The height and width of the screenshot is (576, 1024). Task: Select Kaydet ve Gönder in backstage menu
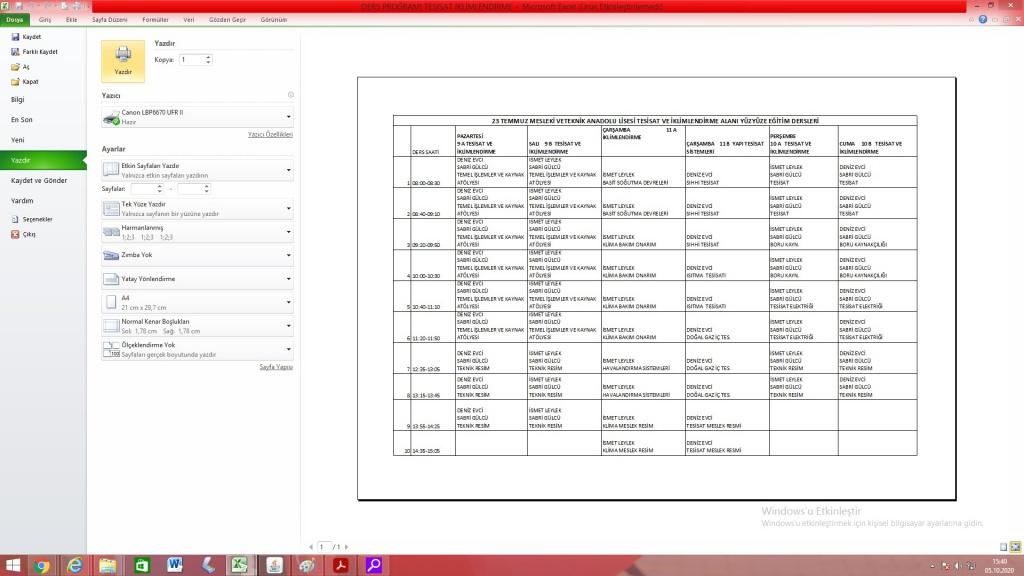pos(38,180)
